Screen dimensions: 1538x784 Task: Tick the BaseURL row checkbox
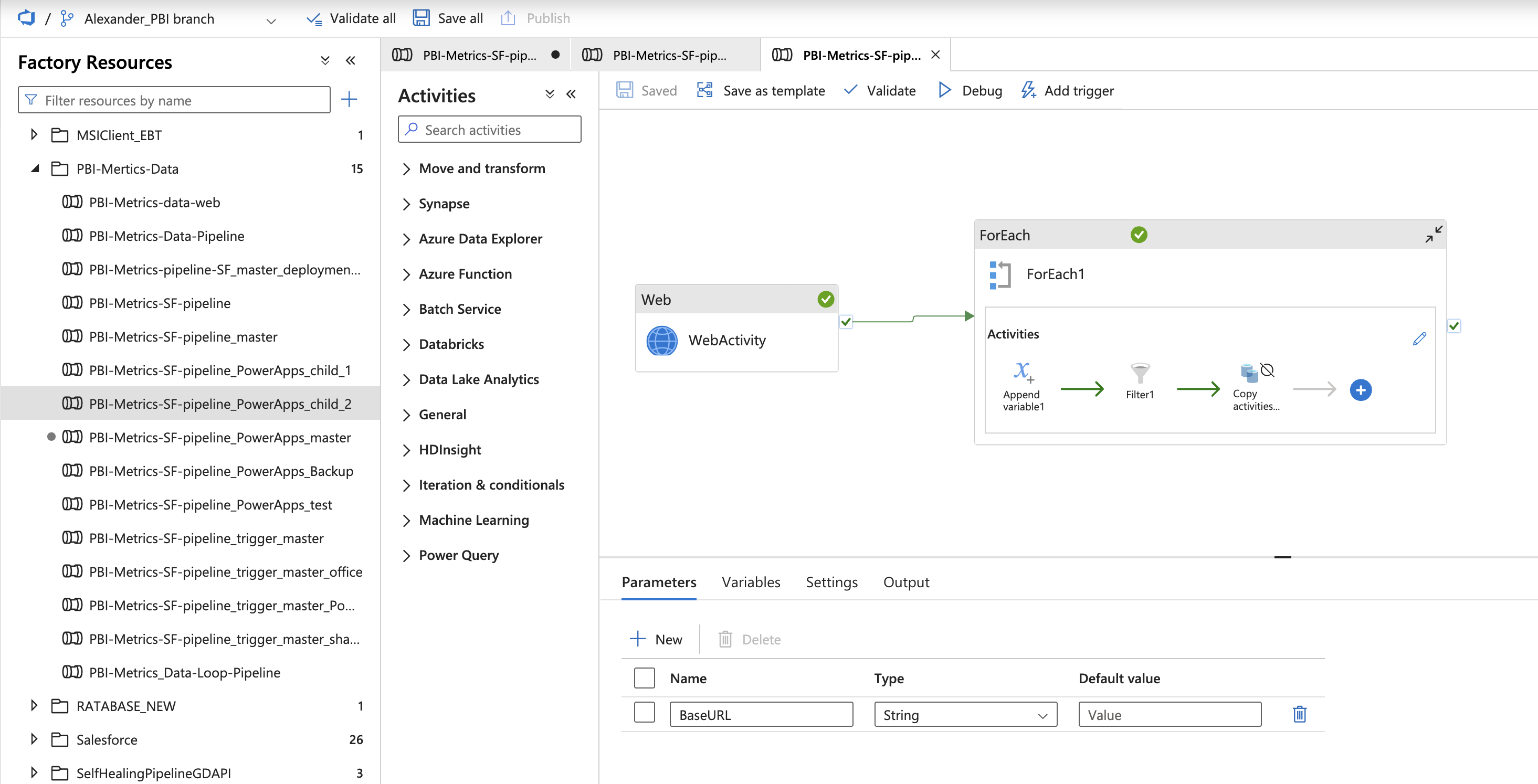tap(644, 712)
